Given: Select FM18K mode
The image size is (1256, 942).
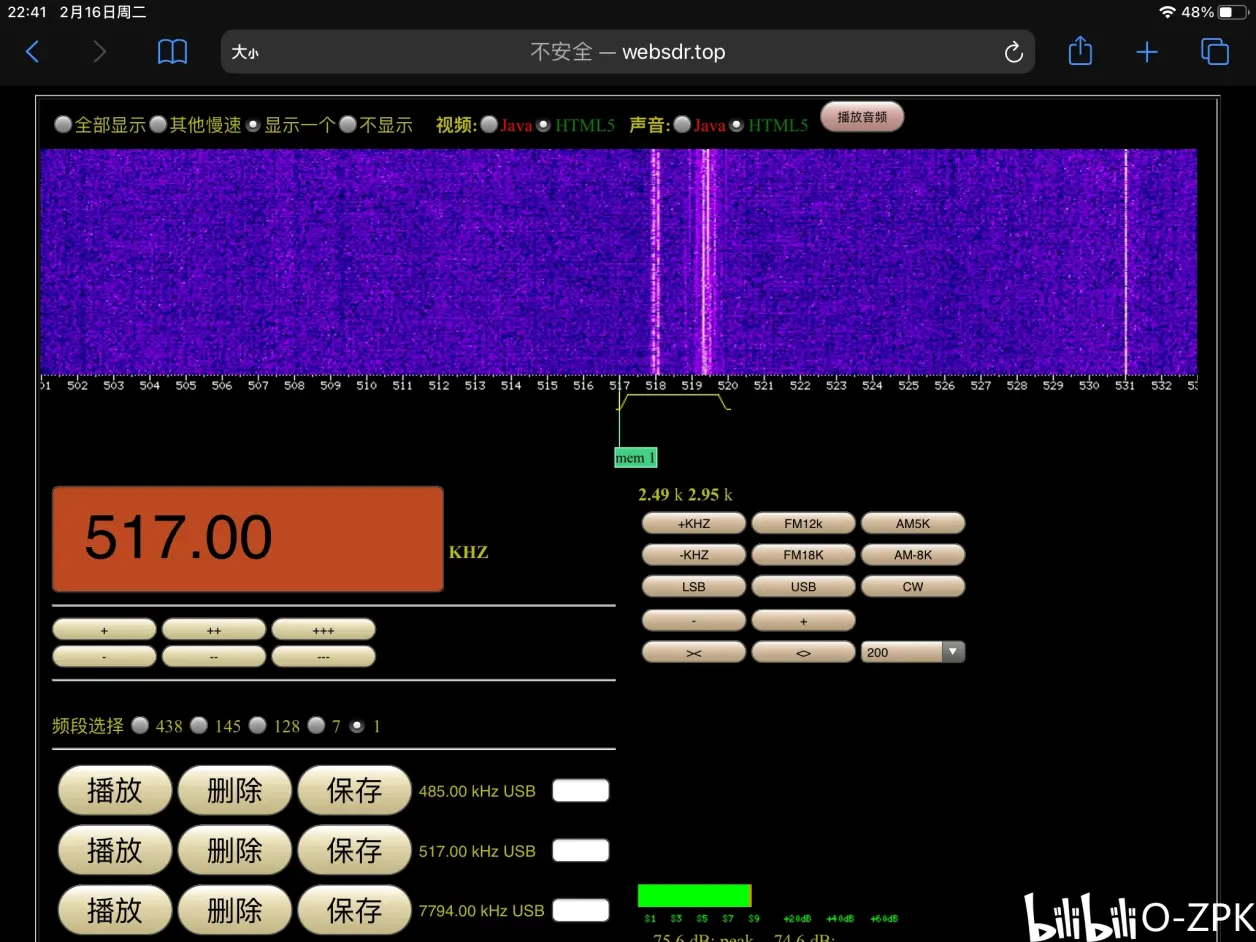Looking at the screenshot, I should [x=803, y=555].
